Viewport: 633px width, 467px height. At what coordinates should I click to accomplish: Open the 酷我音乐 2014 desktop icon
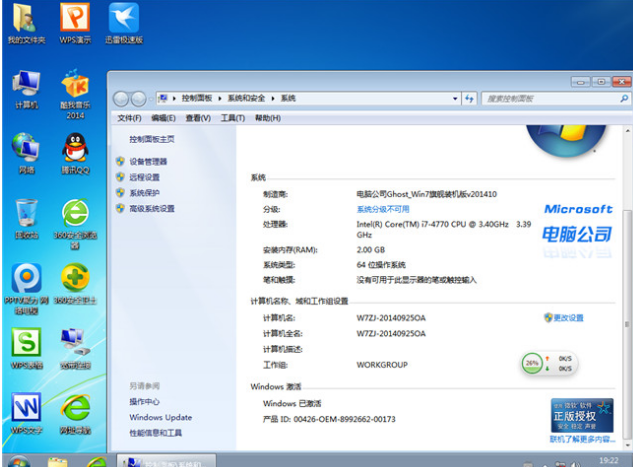[x=75, y=94]
